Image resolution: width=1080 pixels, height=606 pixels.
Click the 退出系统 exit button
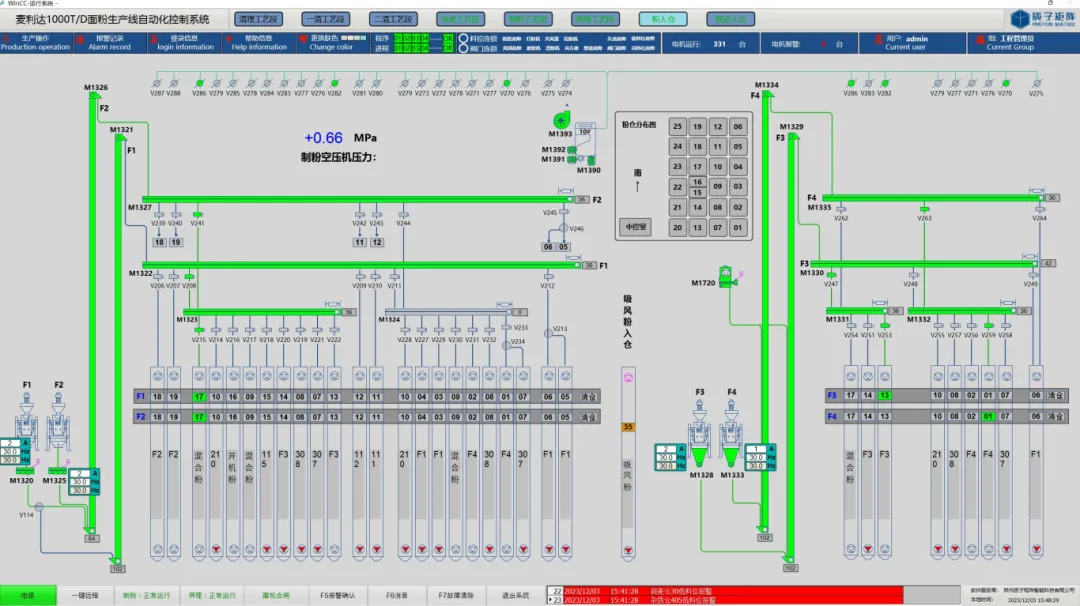click(x=515, y=595)
